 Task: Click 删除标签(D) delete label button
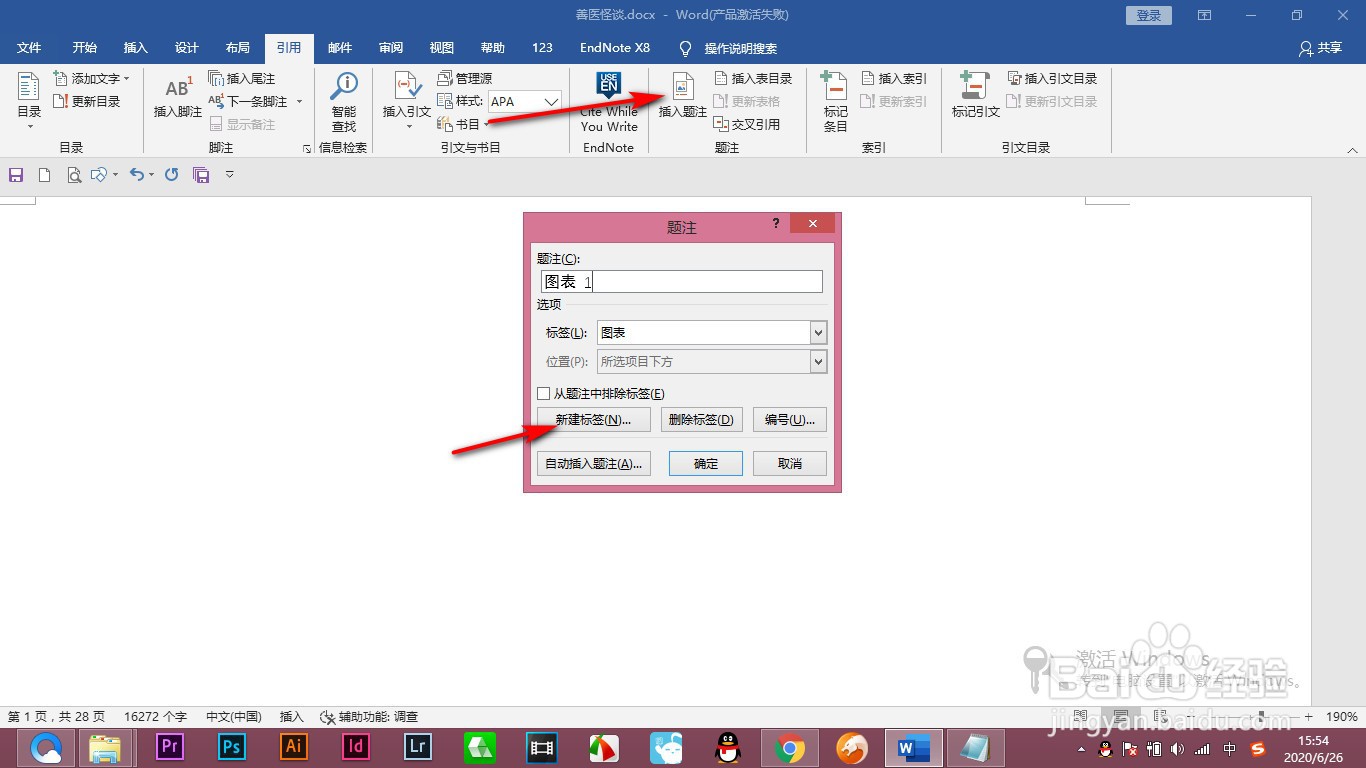(x=701, y=420)
